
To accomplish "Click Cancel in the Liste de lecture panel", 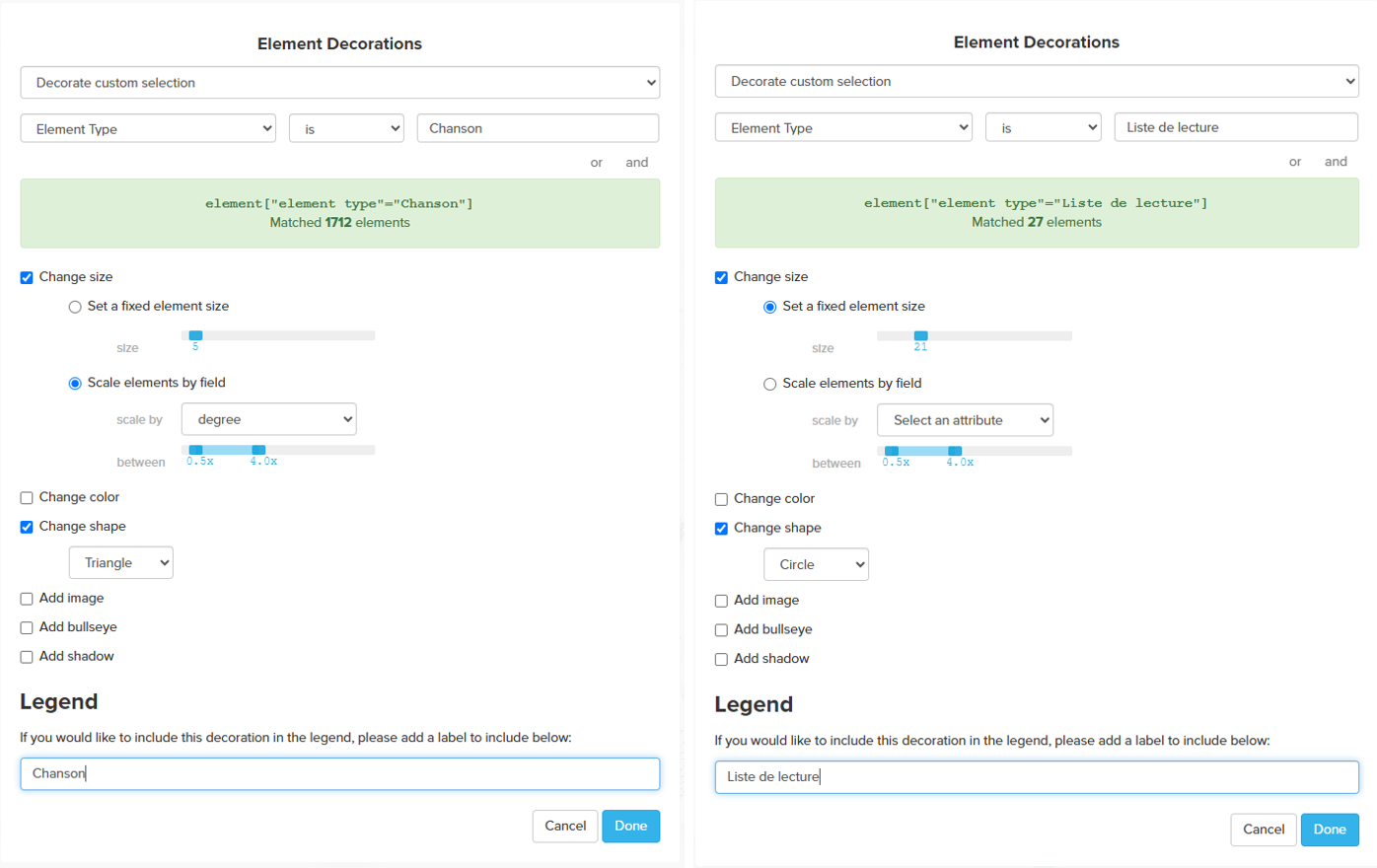I will (1264, 830).
